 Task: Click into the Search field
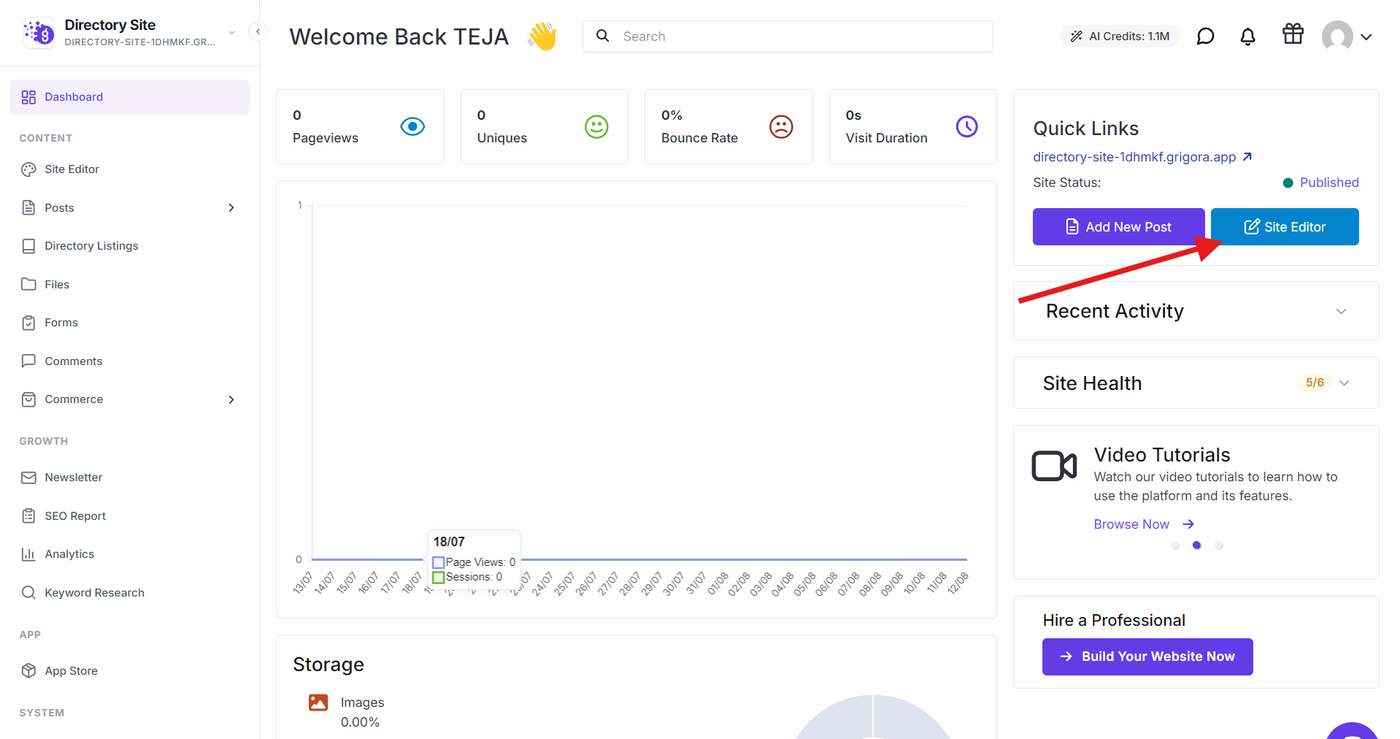point(787,36)
